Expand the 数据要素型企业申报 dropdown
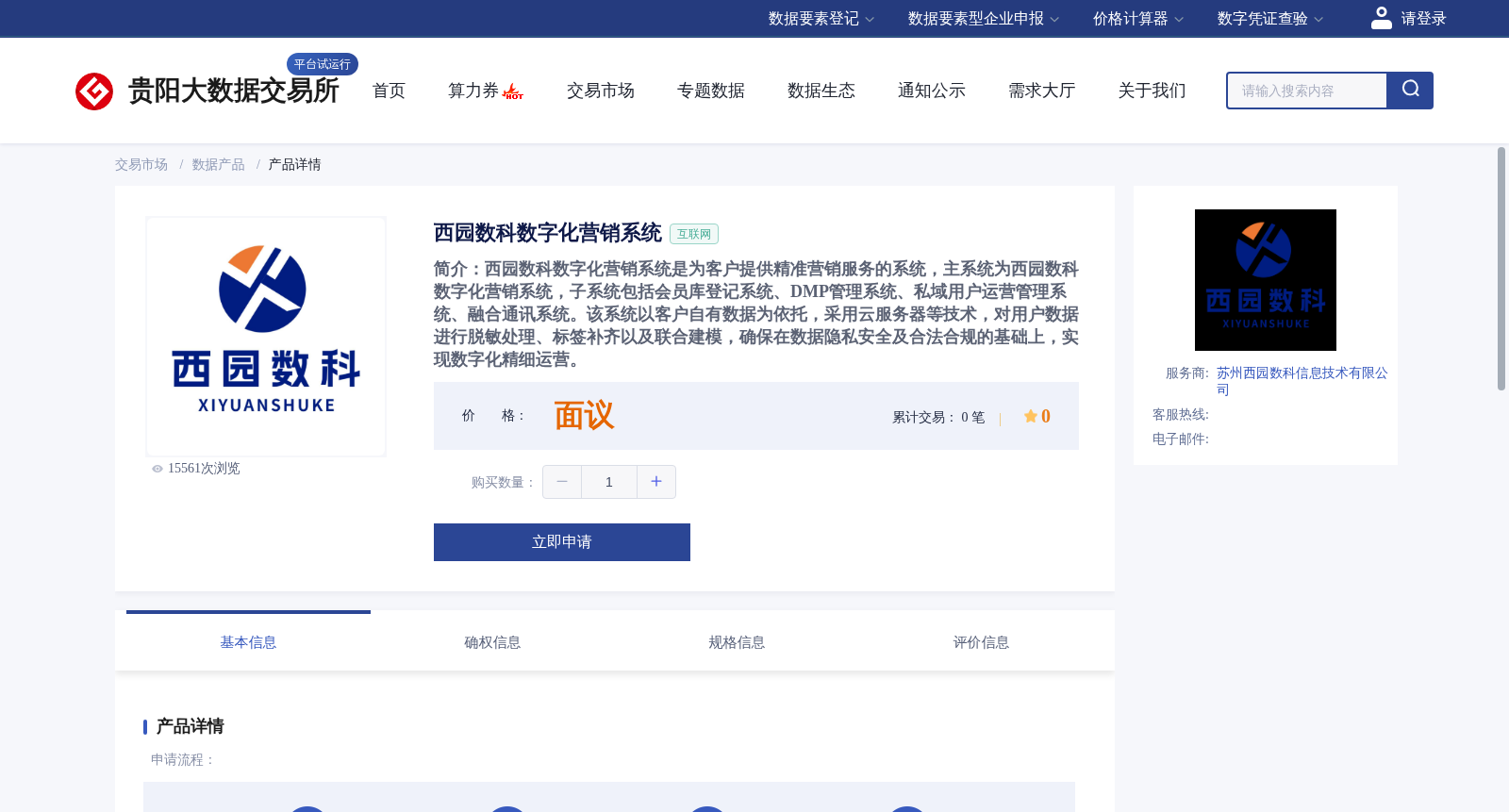Screen dimensions: 1509x812 click(984, 19)
